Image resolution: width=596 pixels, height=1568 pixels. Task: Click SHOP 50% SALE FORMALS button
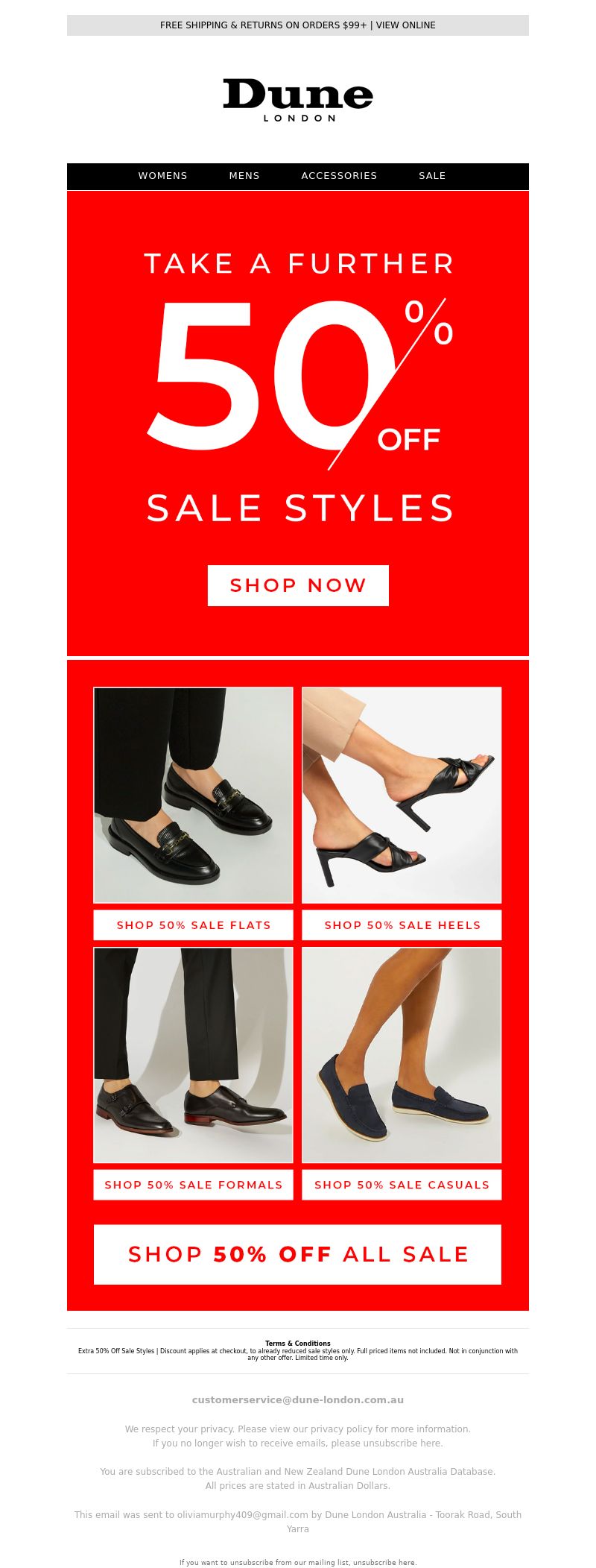click(x=193, y=1185)
